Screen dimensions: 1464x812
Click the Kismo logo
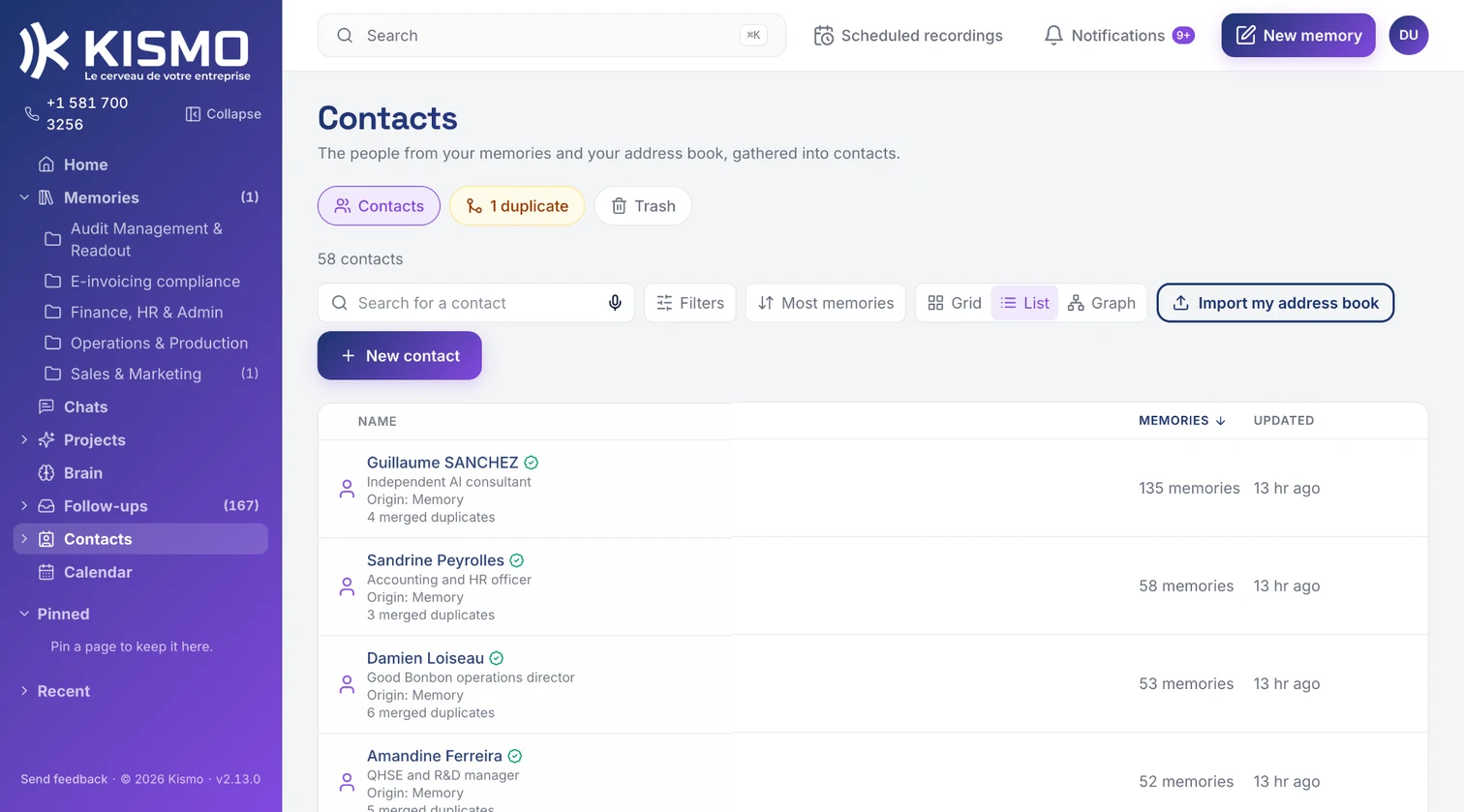coord(135,50)
